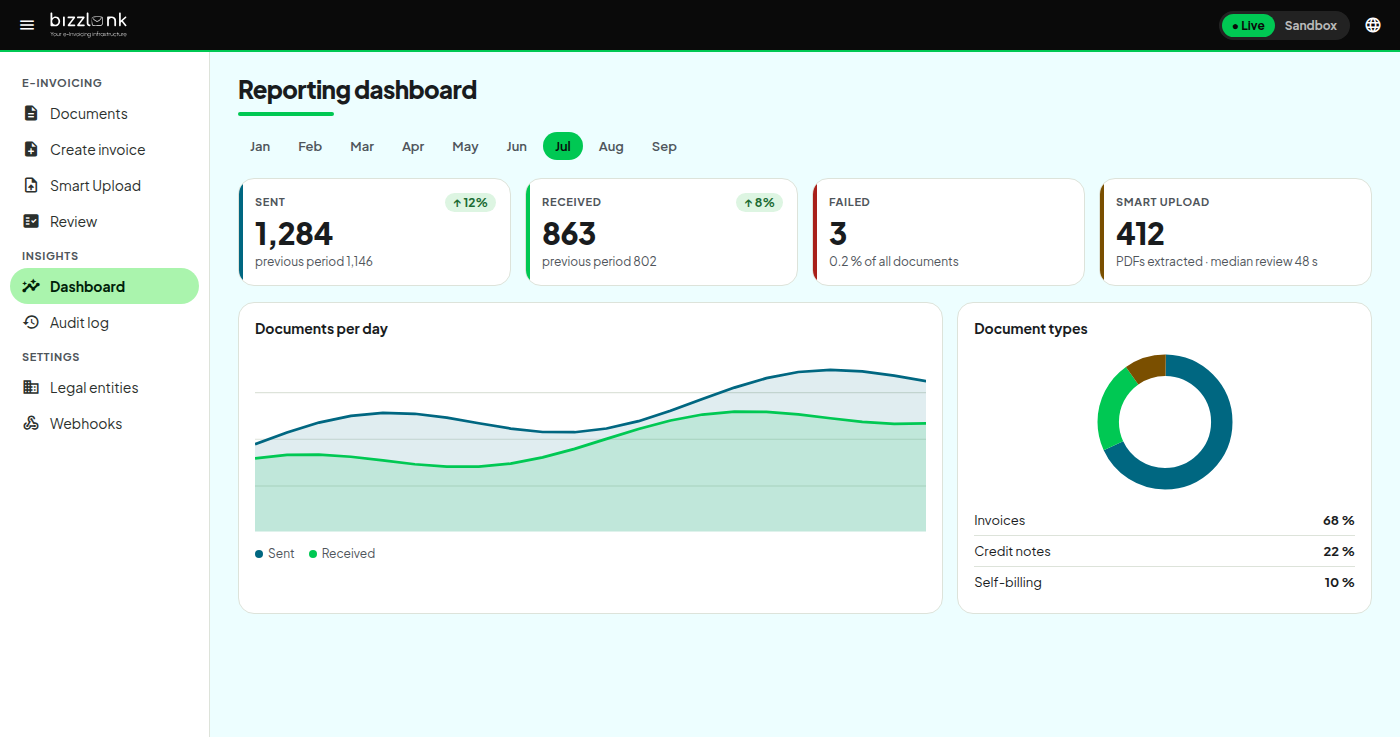Image resolution: width=1400 pixels, height=737 pixels.
Task: Click 'PDFs extracted · median review 48 s'
Action: pos(1217,262)
